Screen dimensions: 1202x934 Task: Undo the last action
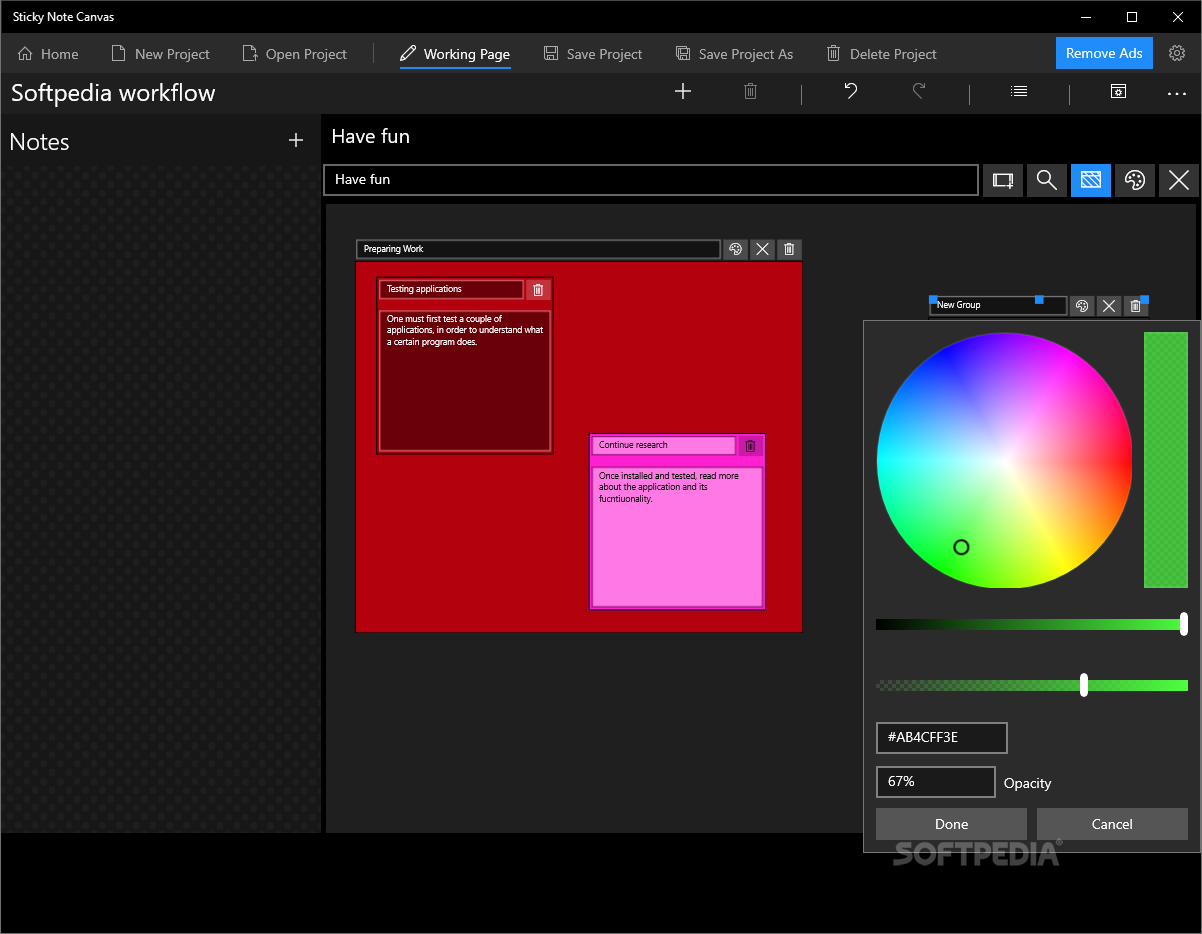(851, 92)
